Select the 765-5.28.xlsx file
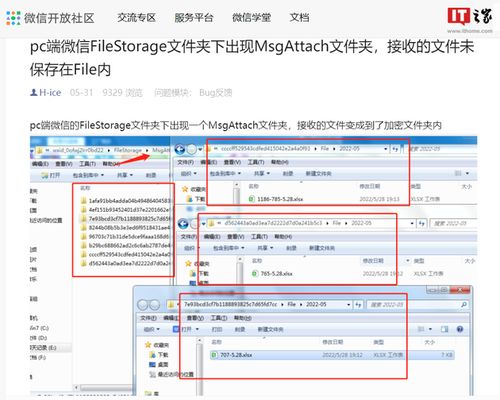 coord(273,274)
